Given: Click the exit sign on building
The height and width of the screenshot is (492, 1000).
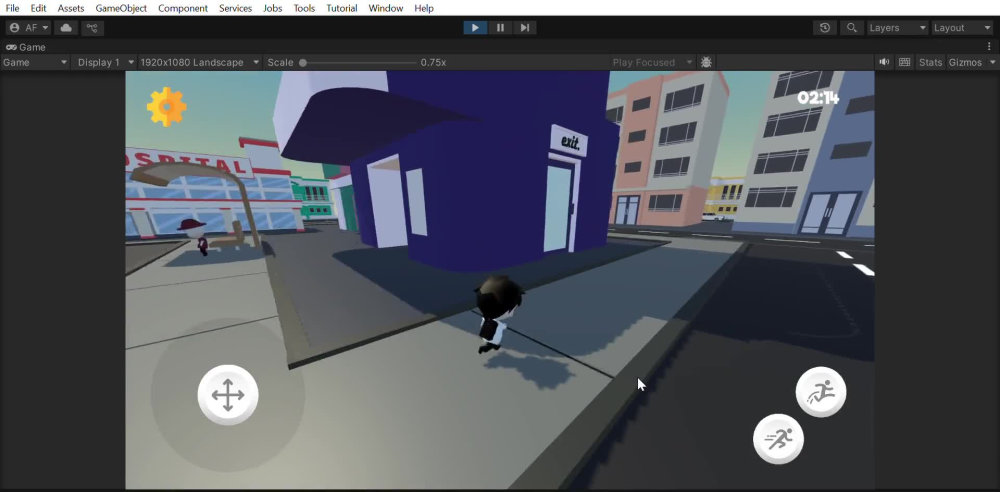Looking at the screenshot, I should (x=570, y=142).
